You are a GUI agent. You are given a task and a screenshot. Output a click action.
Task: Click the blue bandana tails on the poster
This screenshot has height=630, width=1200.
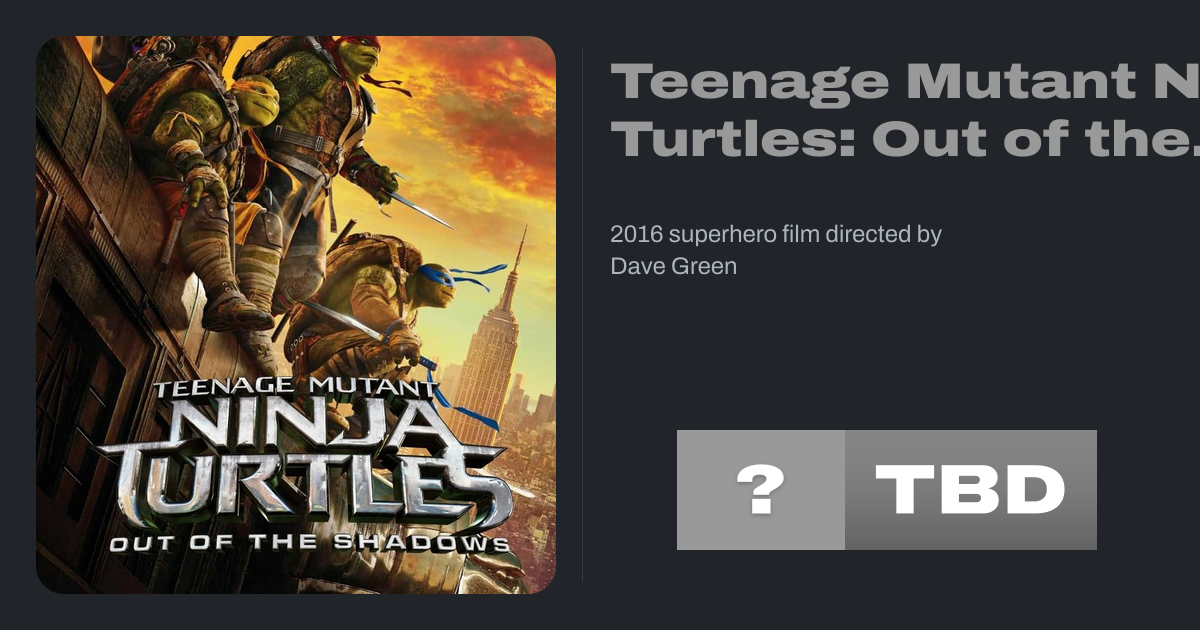[480, 272]
